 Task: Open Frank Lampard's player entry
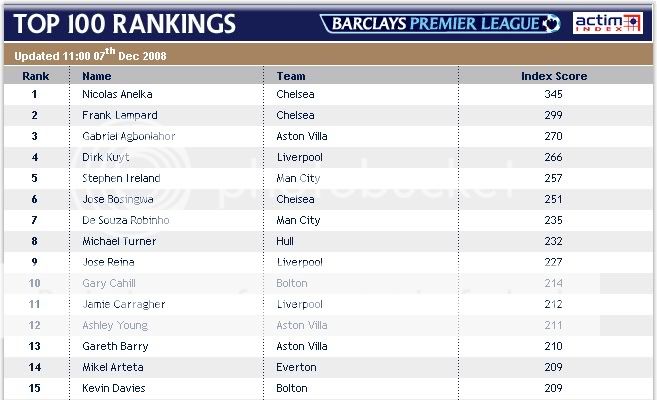click(119, 115)
